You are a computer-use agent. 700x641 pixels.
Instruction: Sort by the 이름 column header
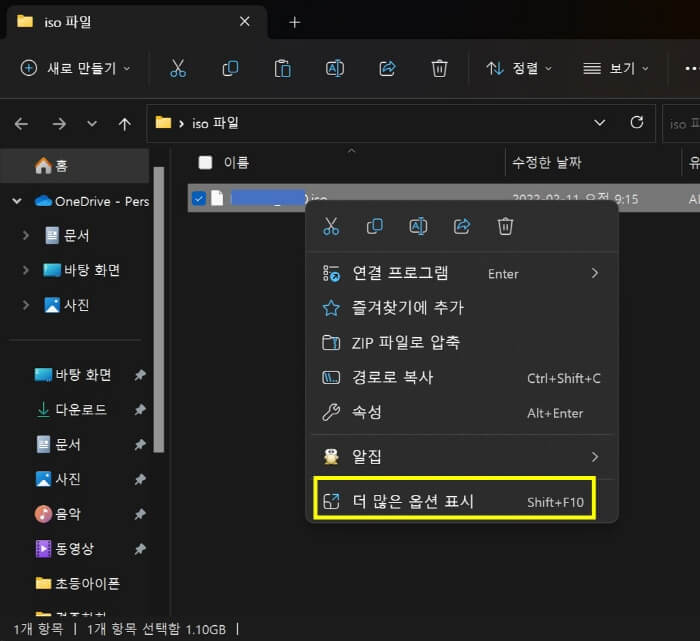(236, 162)
